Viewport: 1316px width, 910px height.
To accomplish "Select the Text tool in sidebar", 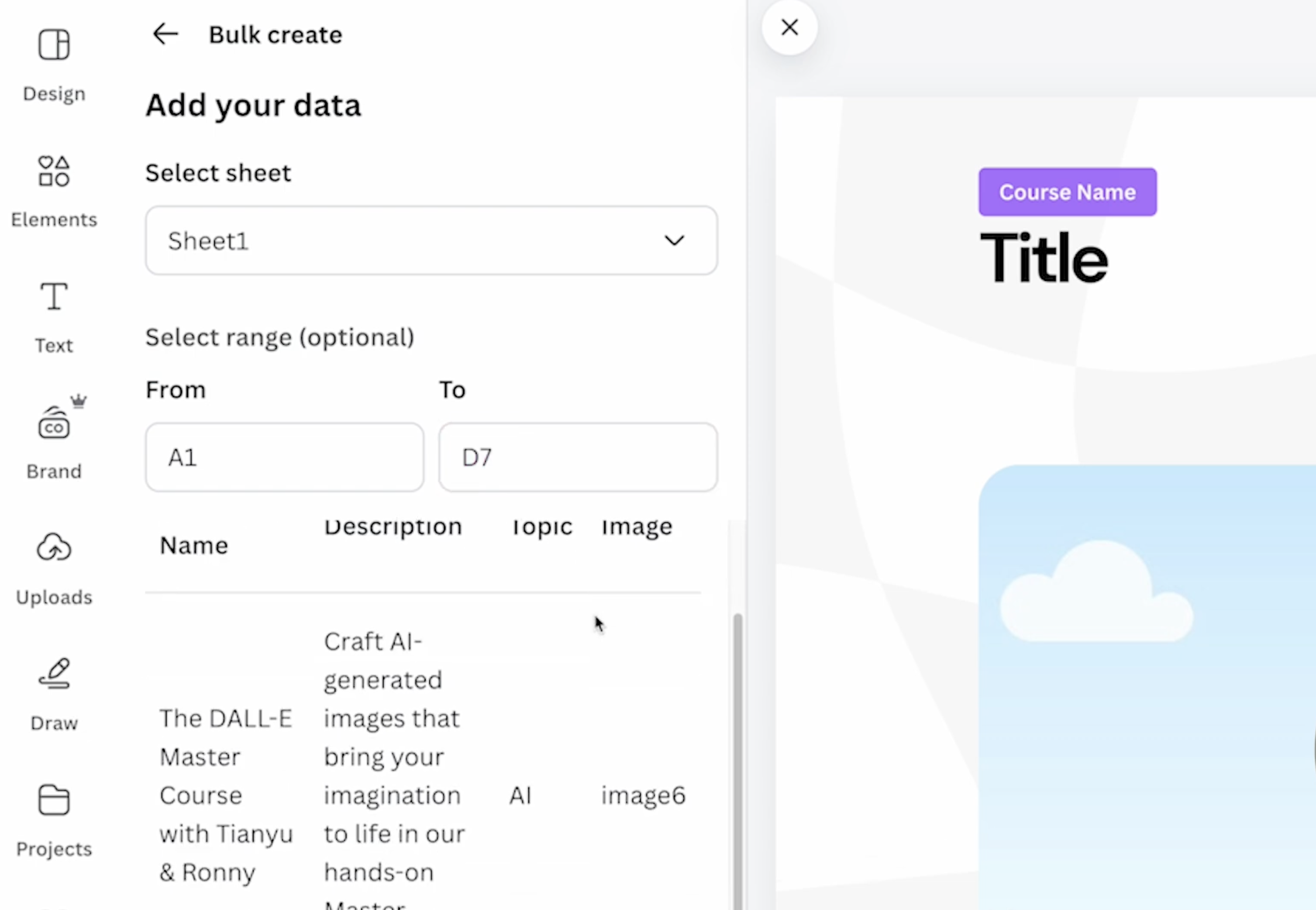I will (54, 317).
